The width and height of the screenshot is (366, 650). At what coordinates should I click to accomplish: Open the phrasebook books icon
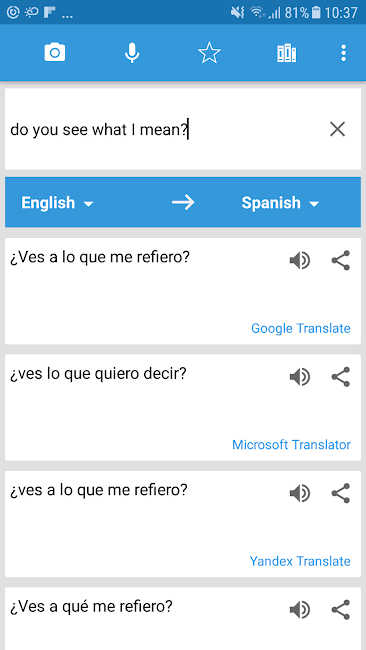click(286, 53)
